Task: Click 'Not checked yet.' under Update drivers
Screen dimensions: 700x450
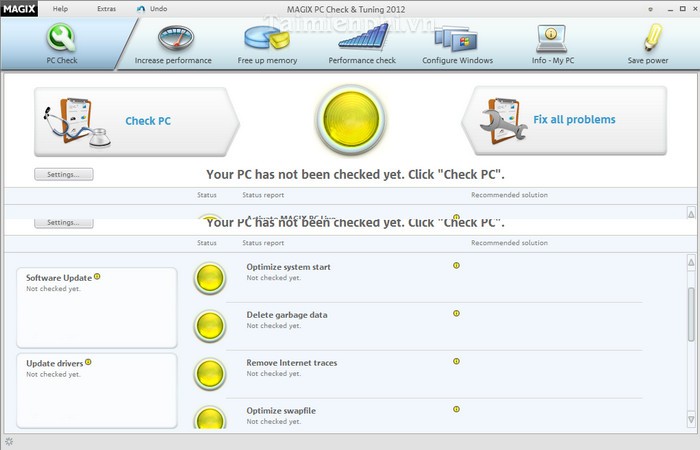Action: 53,375
